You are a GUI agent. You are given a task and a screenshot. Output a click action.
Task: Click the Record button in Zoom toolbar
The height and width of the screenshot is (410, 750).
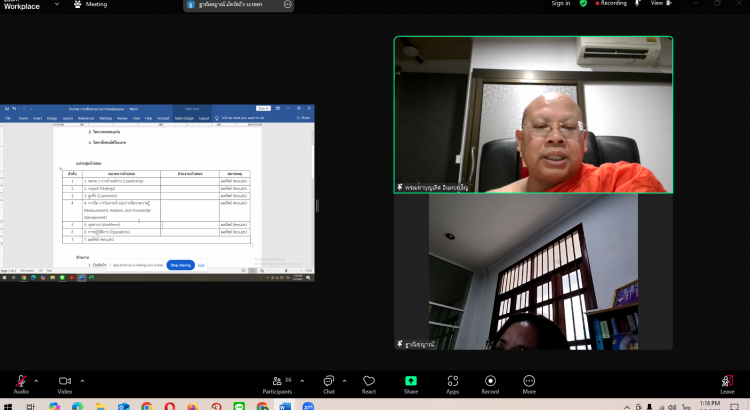pos(490,384)
